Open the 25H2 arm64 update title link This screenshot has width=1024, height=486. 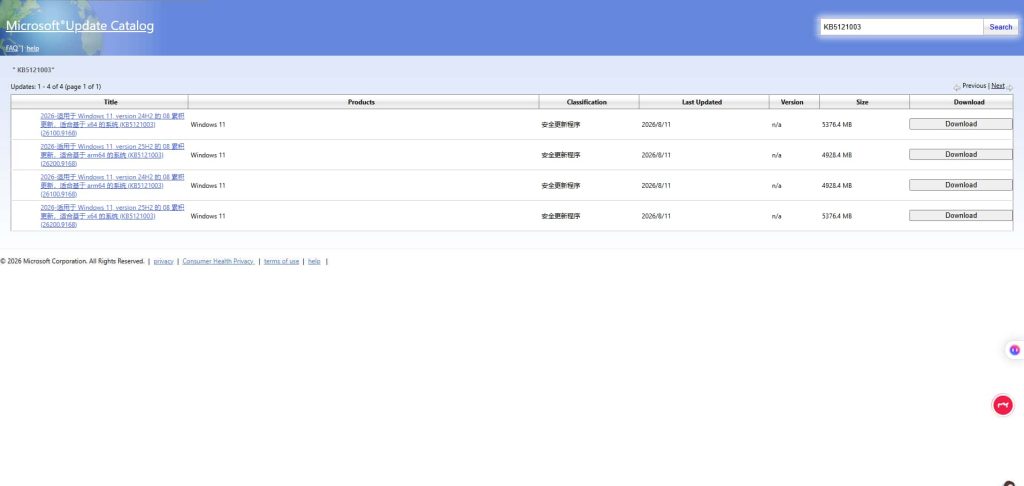[x=112, y=155]
